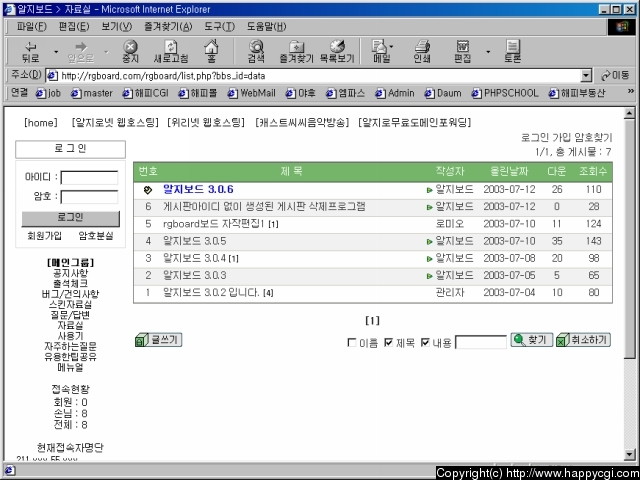Open the Daum links bar shortcut
The height and width of the screenshot is (480, 640).
point(443,93)
